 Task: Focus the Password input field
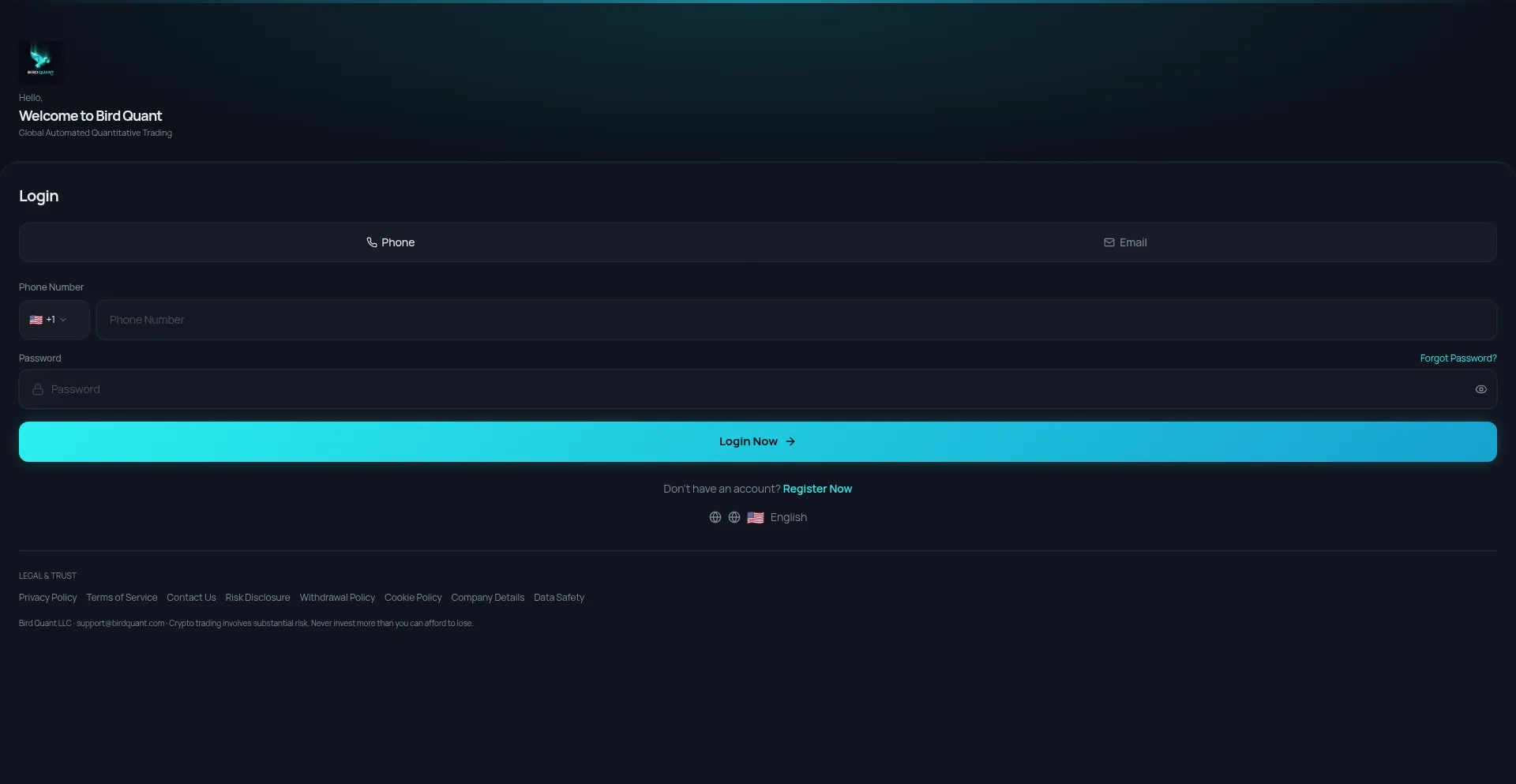[758, 389]
